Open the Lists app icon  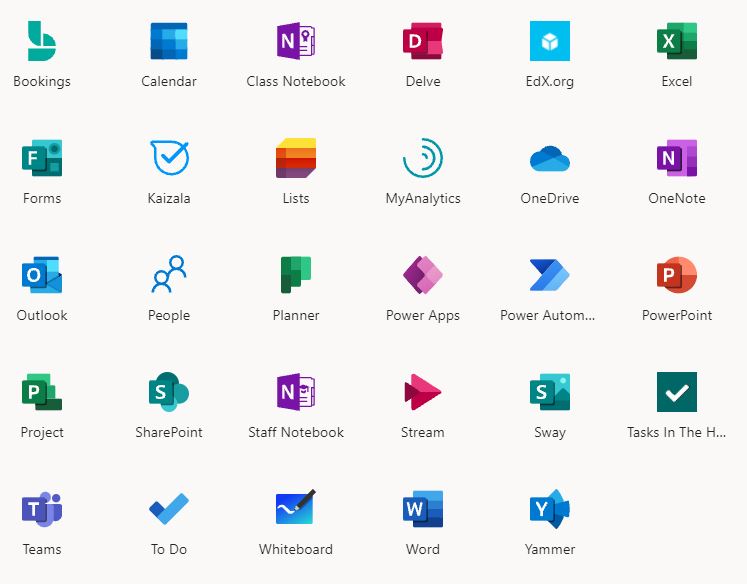coord(296,158)
